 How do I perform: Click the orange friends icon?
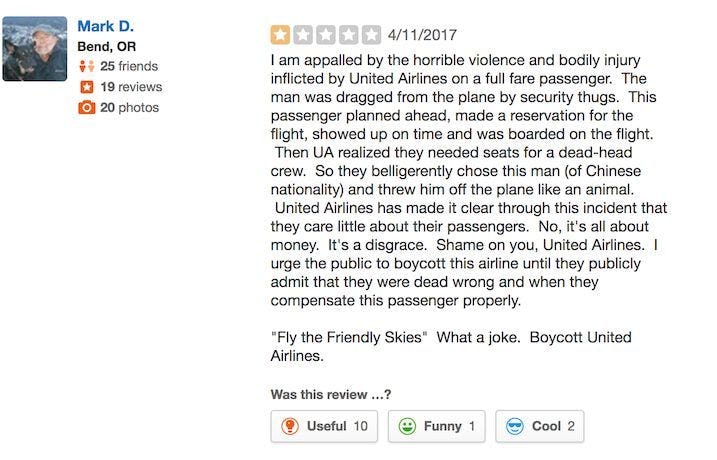click(87, 67)
